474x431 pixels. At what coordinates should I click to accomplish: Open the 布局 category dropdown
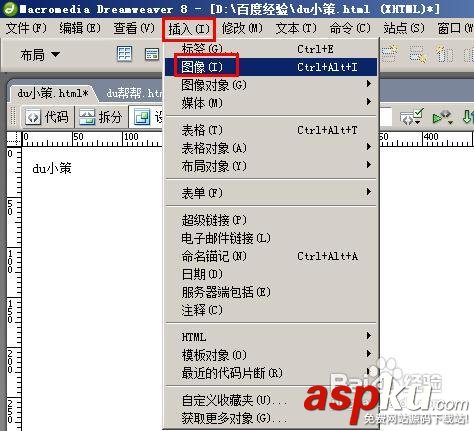(40, 54)
